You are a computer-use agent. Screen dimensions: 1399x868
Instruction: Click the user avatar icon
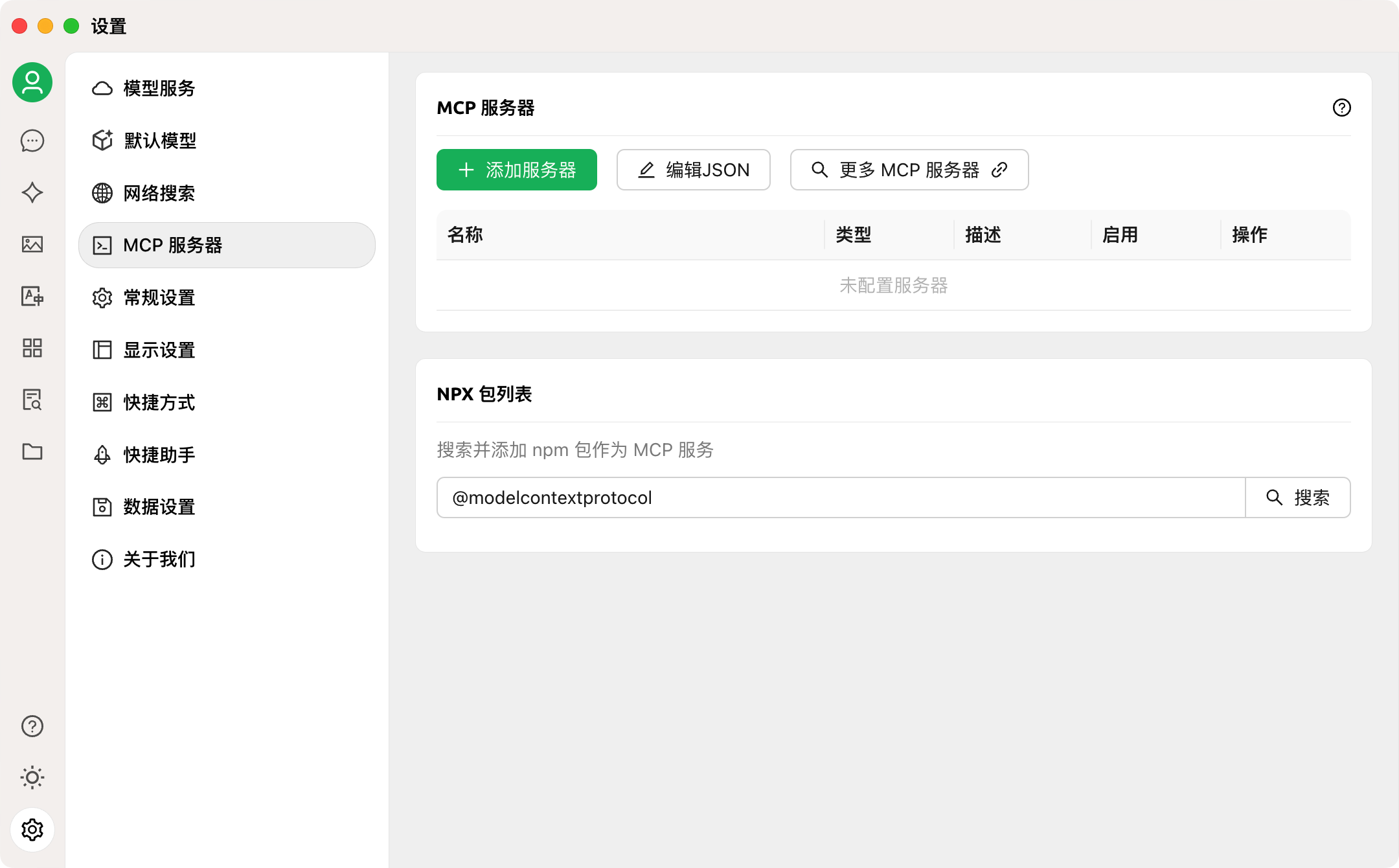[x=32, y=82]
